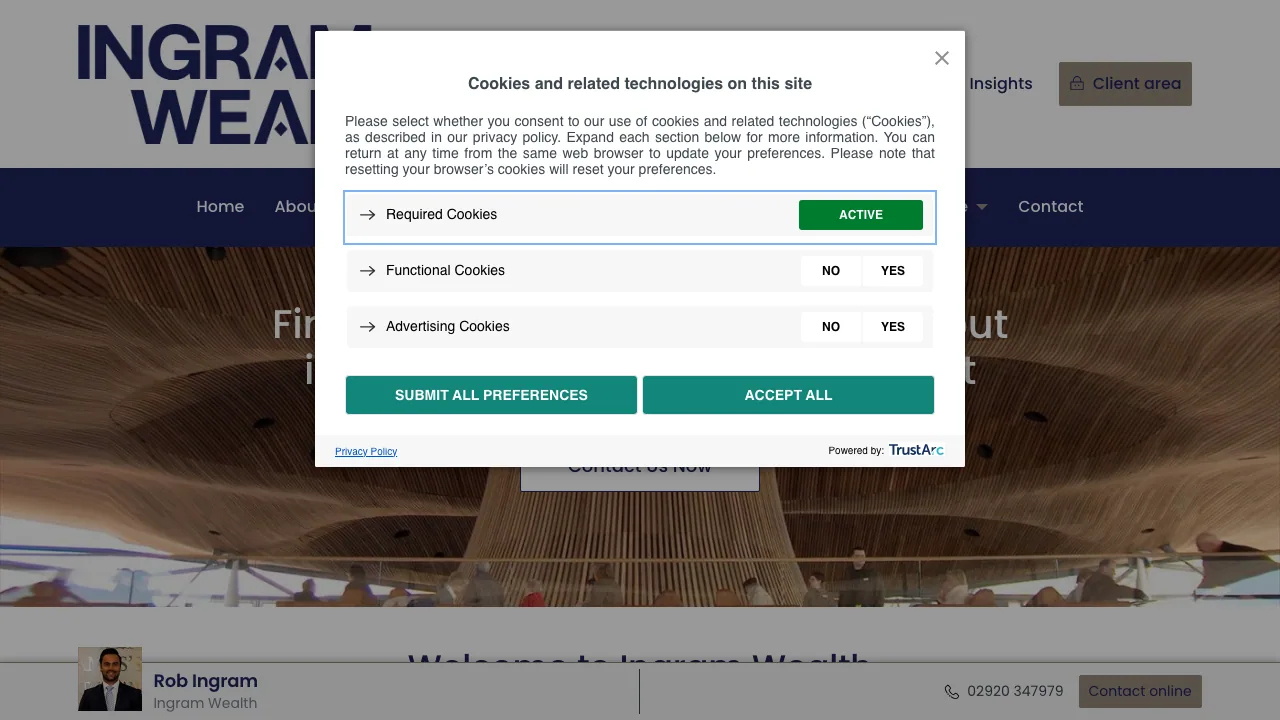The image size is (1280, 720).
Task: Click the arrow icon before Functional Cookies
Action: 368,270
